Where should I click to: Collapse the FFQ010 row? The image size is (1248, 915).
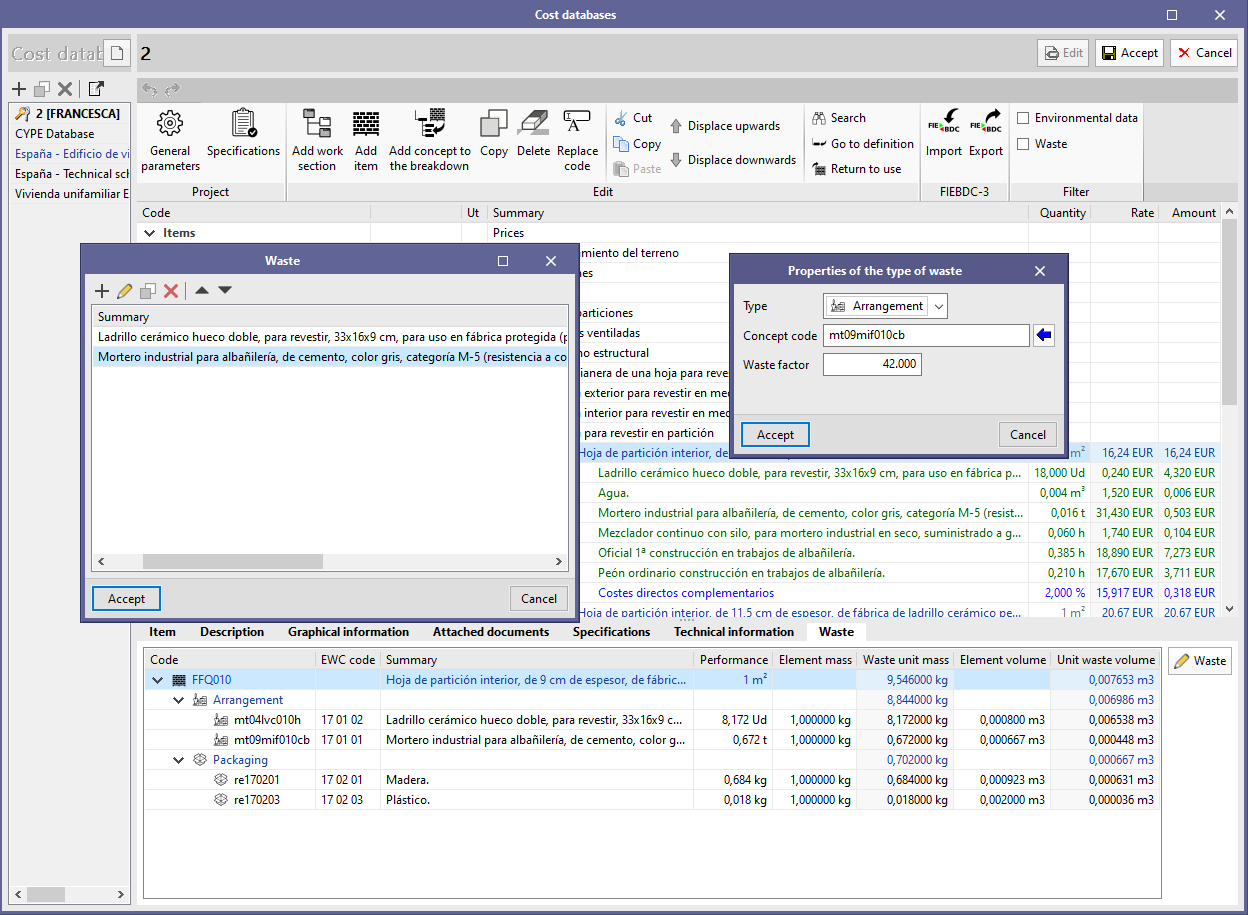click(157, 680)
